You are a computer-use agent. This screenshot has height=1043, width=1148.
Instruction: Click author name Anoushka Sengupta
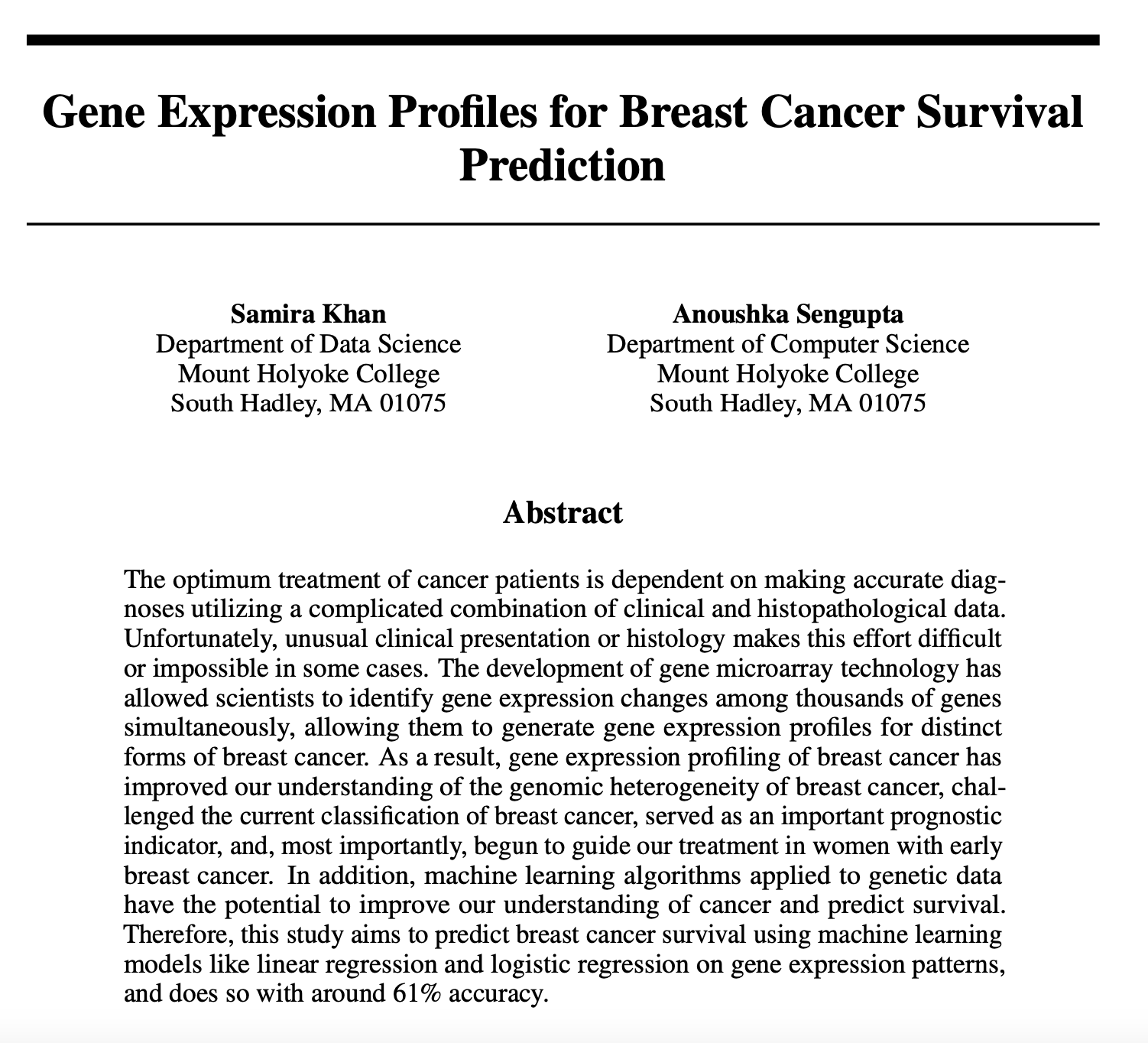point(787,314)
